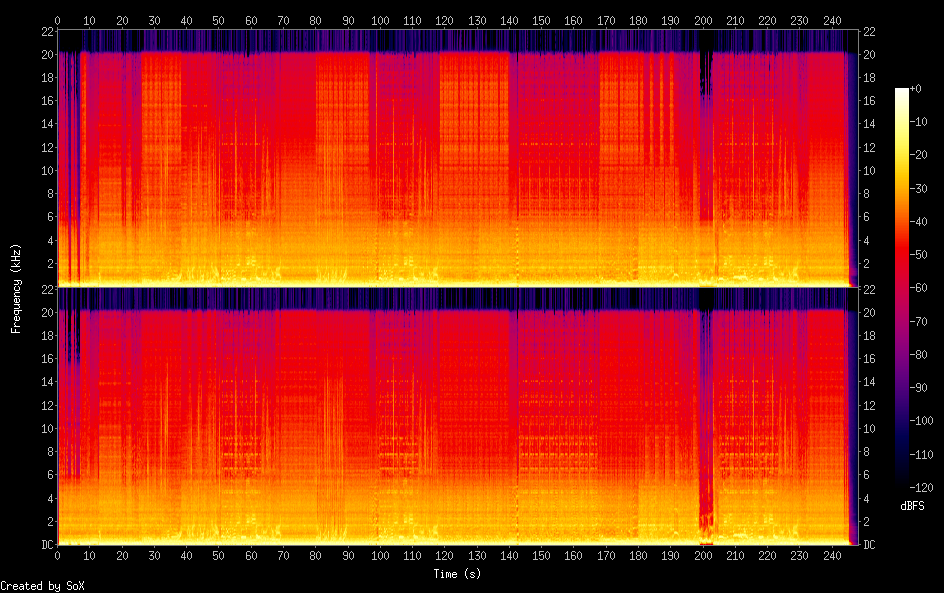Click the 'Frequency (kHz)' axis label
This screenshot has height=593, width=944.
(16, 288)
